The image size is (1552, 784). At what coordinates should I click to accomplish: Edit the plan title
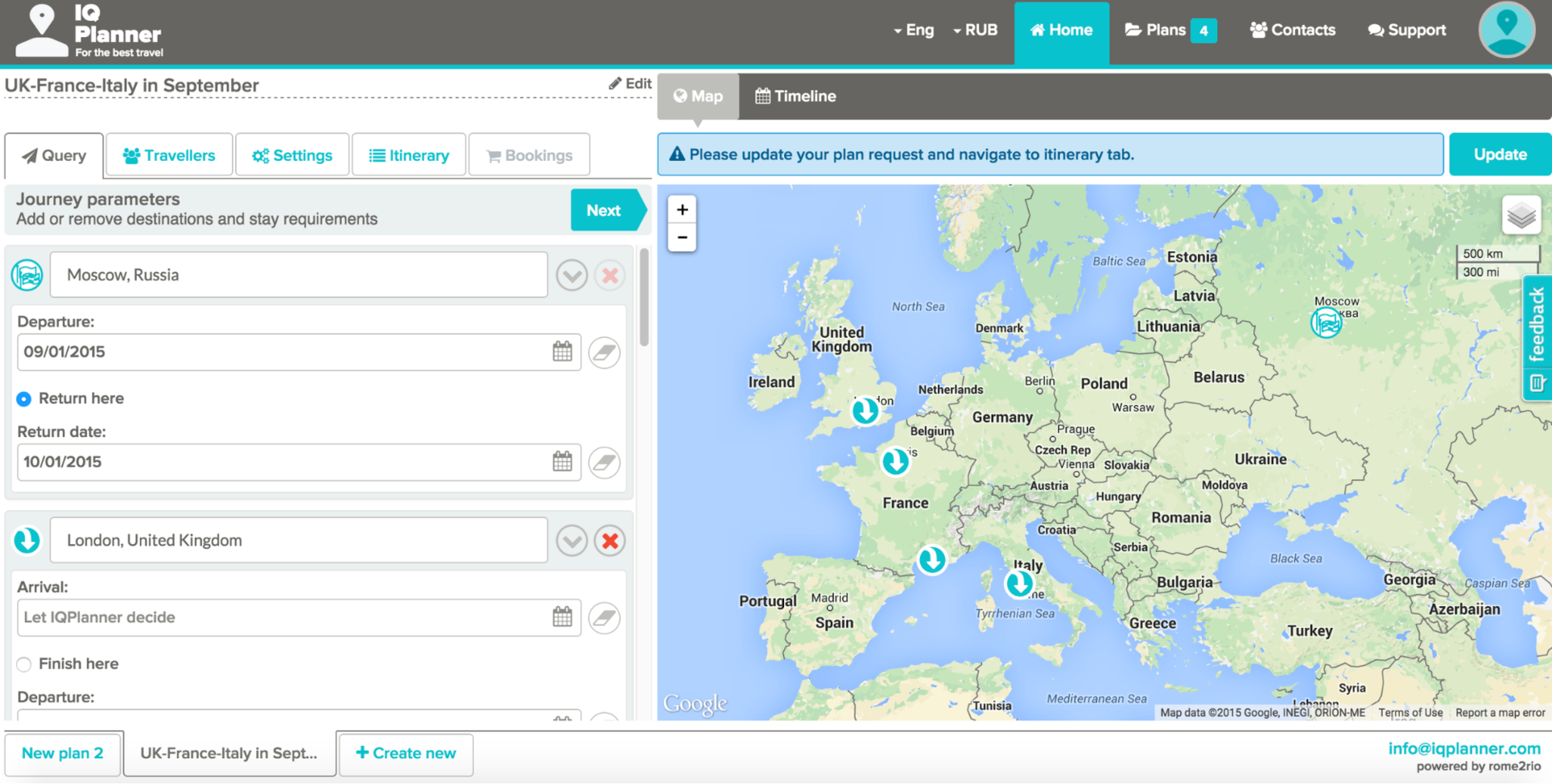(630, 83)
